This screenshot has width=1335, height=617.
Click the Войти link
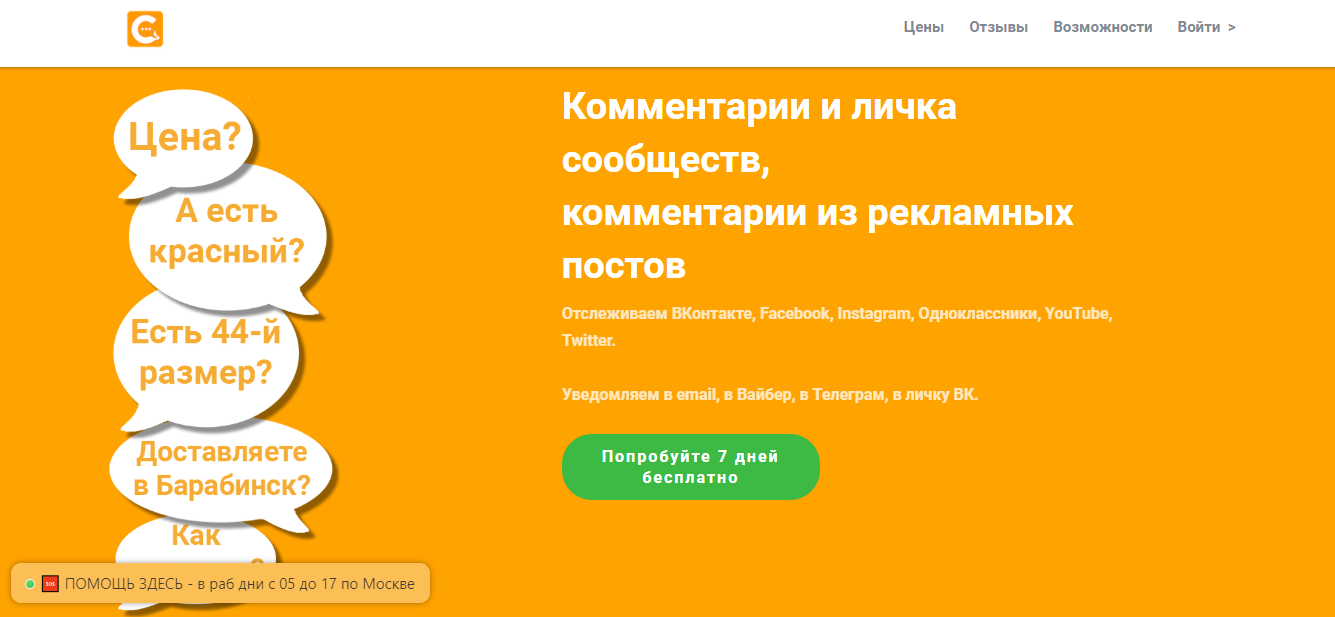[x=1198, y=27]
